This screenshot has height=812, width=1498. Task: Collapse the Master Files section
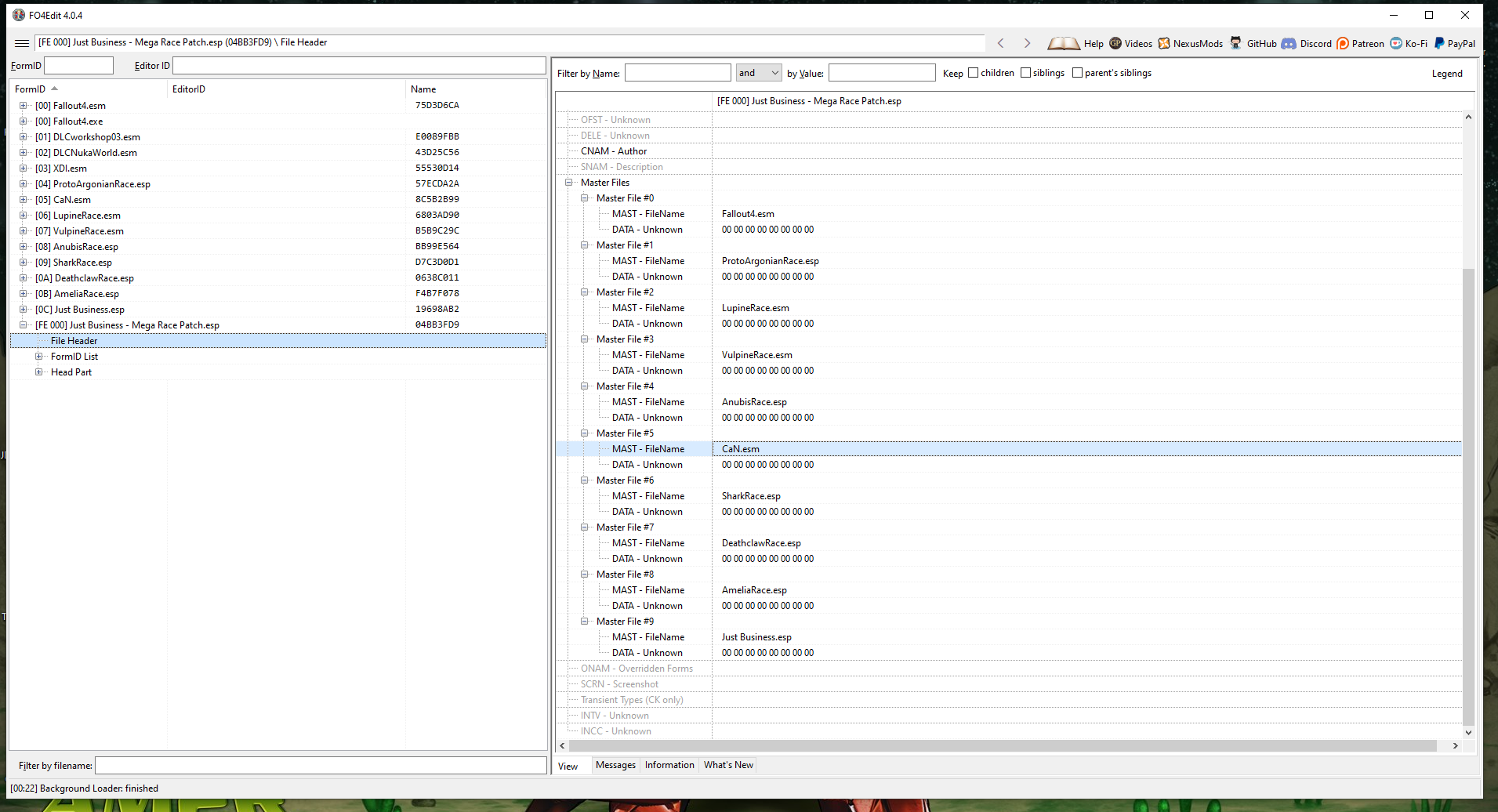tap(569, 183)
